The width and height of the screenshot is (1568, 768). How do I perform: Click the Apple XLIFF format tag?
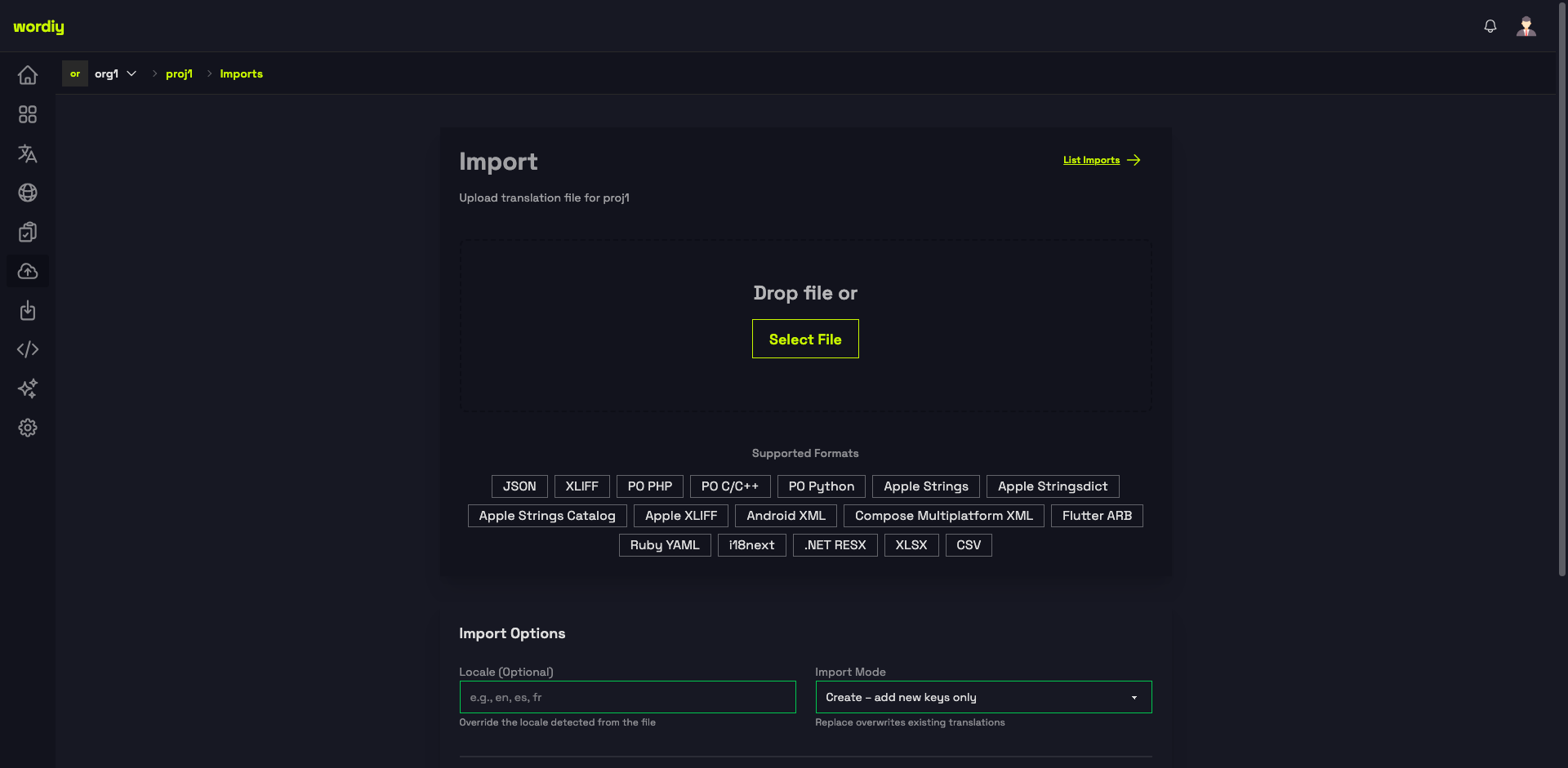coord(681,516)
